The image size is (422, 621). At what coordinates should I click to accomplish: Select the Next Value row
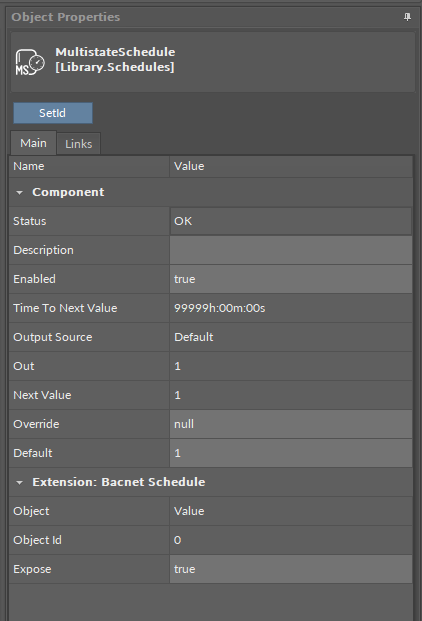(211, 395)
